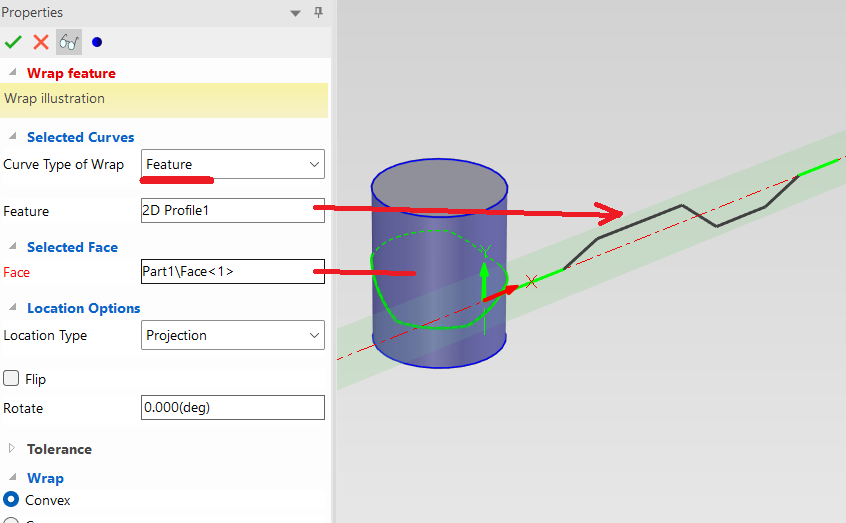This screenshot has height=523, width=846.
Task: Collapse the Wrap feature section
Action: (x=12, y=72)
